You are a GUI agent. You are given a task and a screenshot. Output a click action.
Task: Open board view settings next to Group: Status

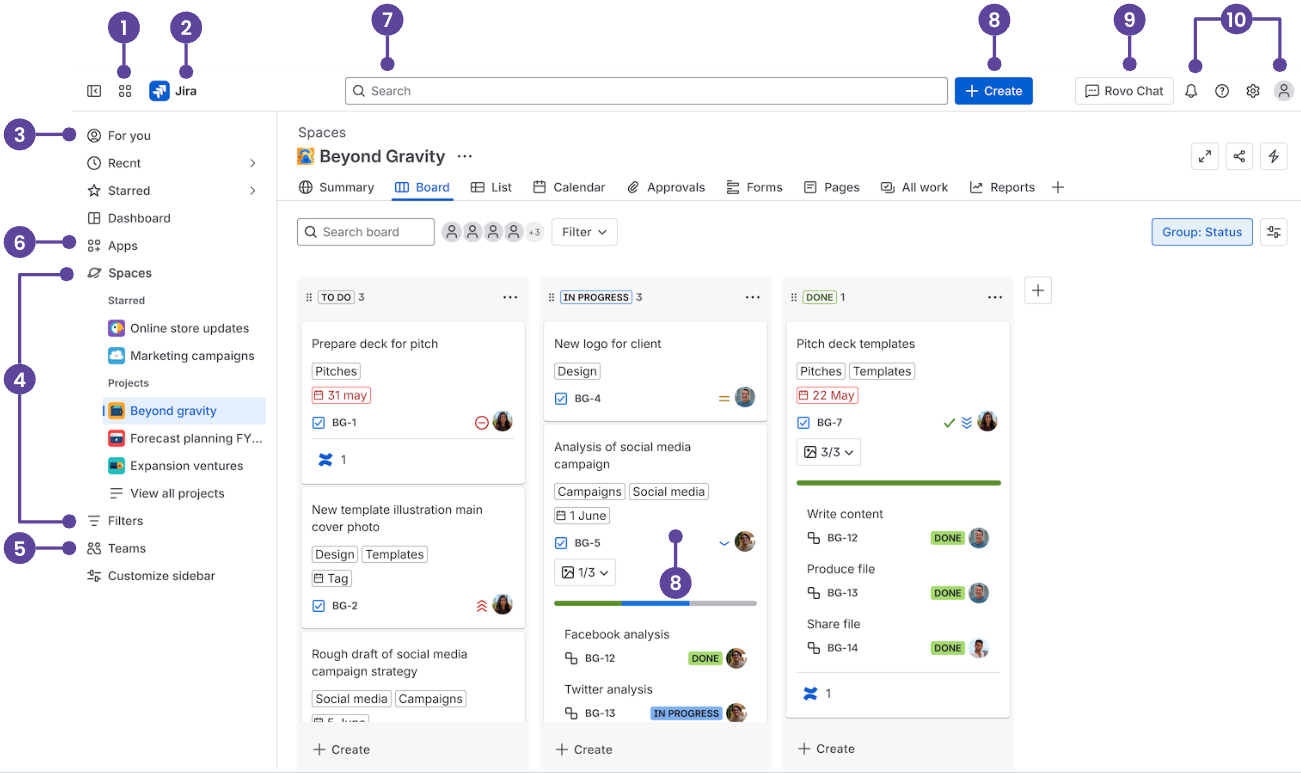tap(1273, 231)
